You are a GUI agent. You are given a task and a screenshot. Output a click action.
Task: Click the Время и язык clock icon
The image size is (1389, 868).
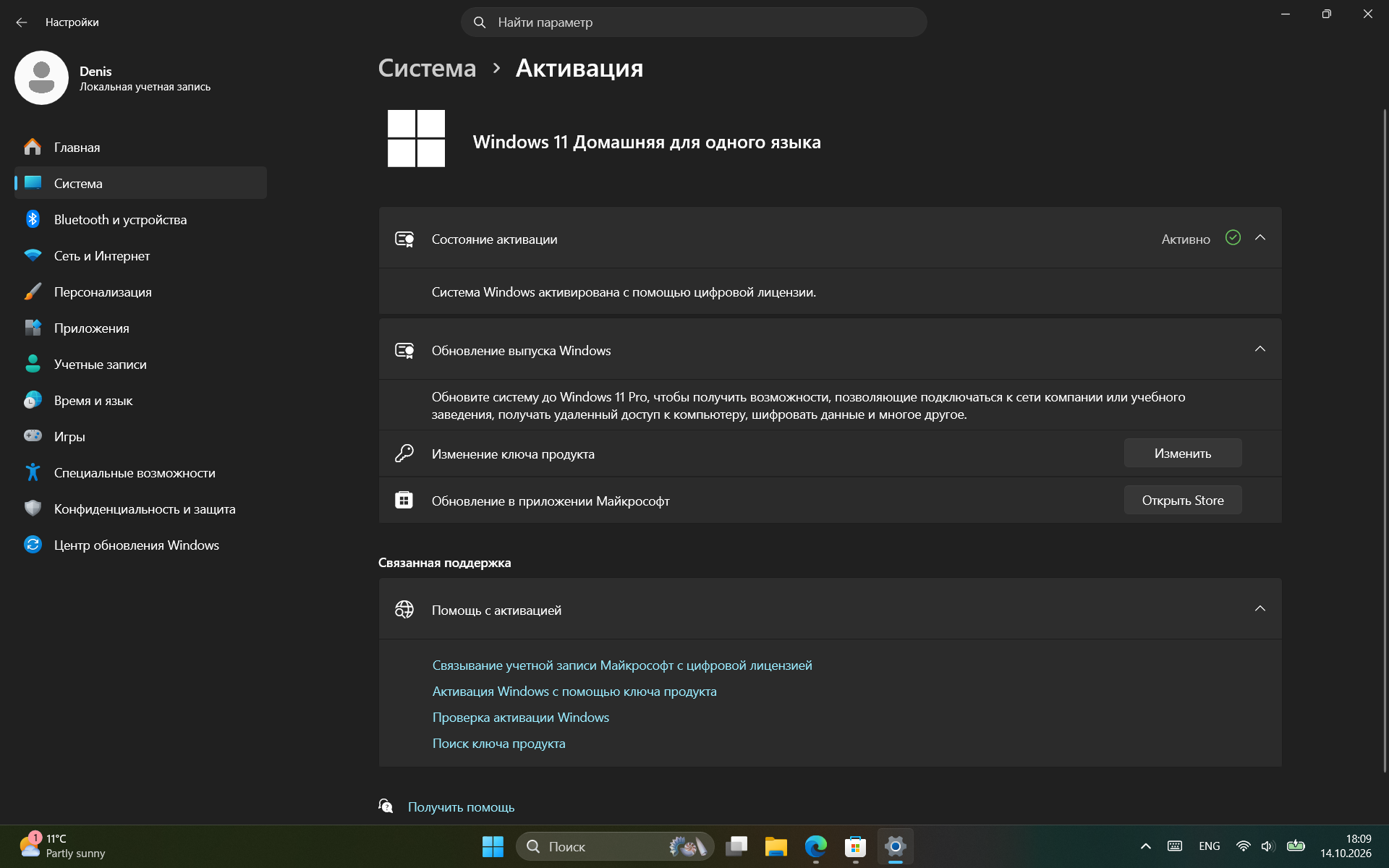coord(33,400)
